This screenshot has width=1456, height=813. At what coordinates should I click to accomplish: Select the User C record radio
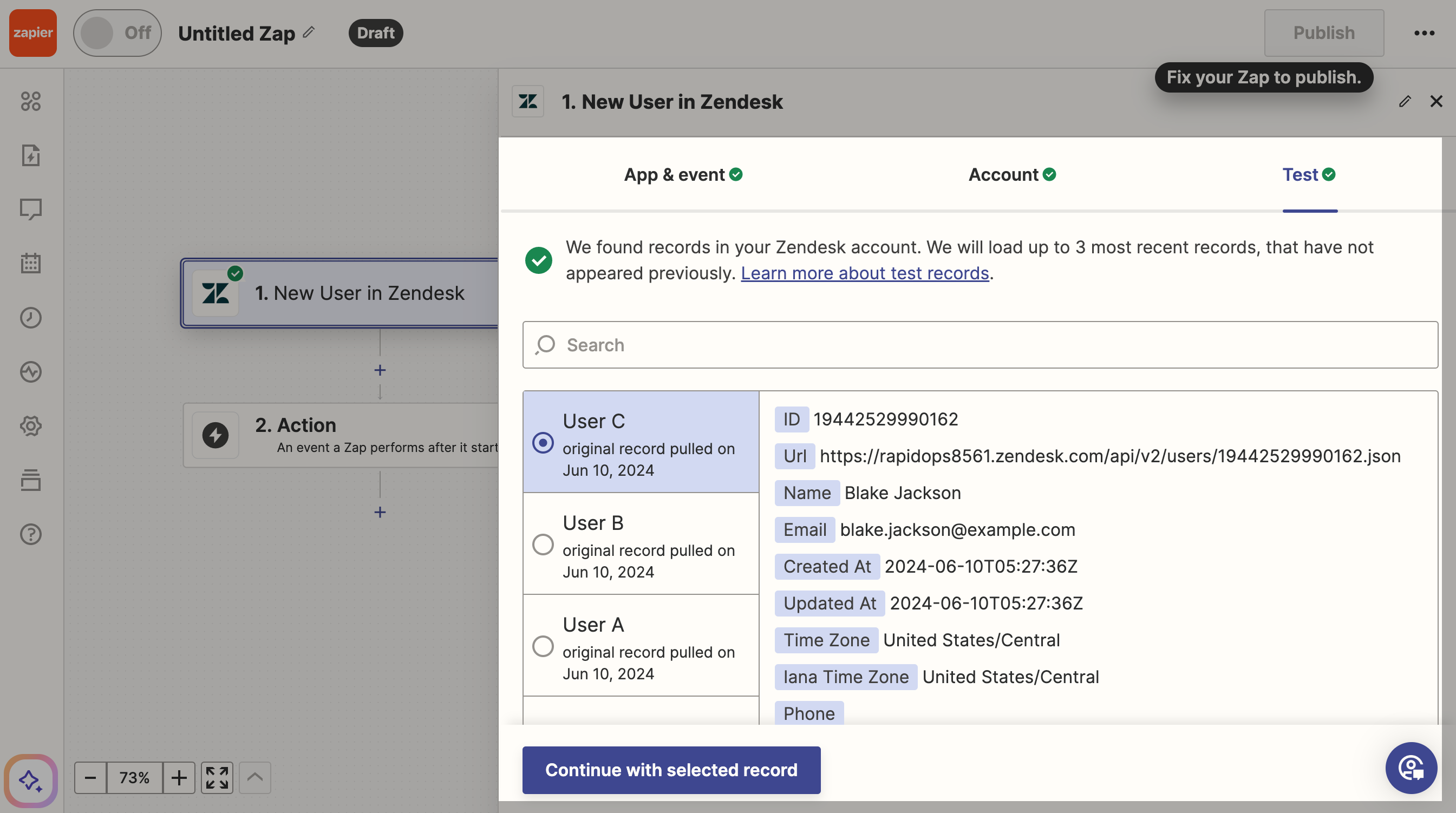coord(543,442)
